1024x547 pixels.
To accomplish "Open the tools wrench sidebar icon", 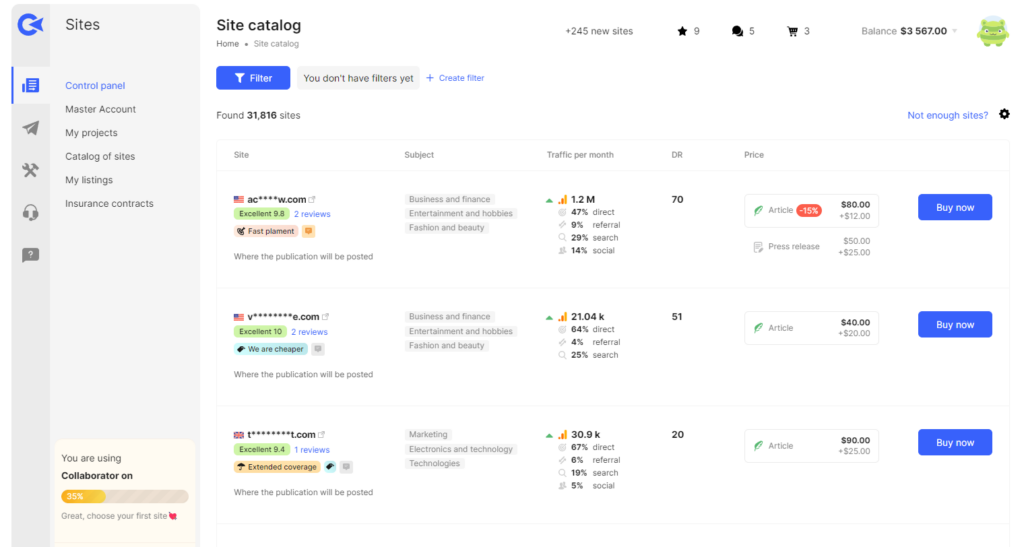I will (30, 170).
